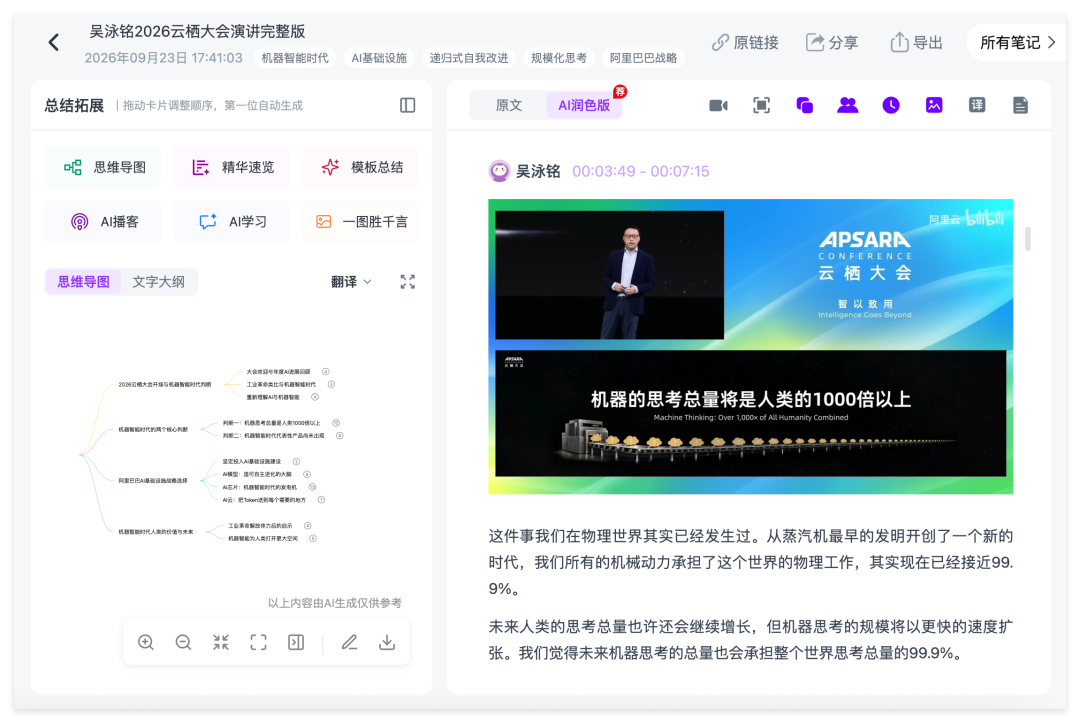Screen dimensions: 1080x723
Task: Click mind map node 机器智能时代人类的价值与未来
Action: (156, 532)
